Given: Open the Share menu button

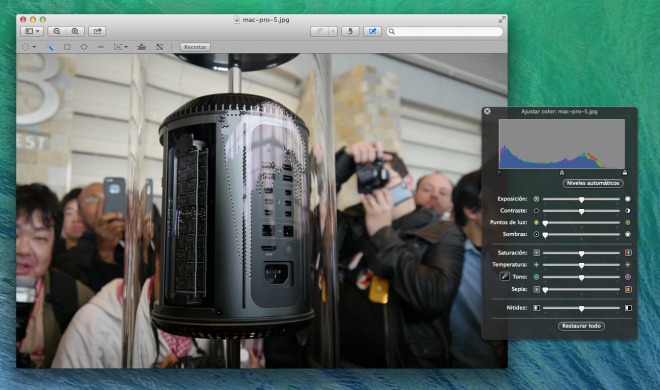Looking at the screenshot, I should 97,31.
